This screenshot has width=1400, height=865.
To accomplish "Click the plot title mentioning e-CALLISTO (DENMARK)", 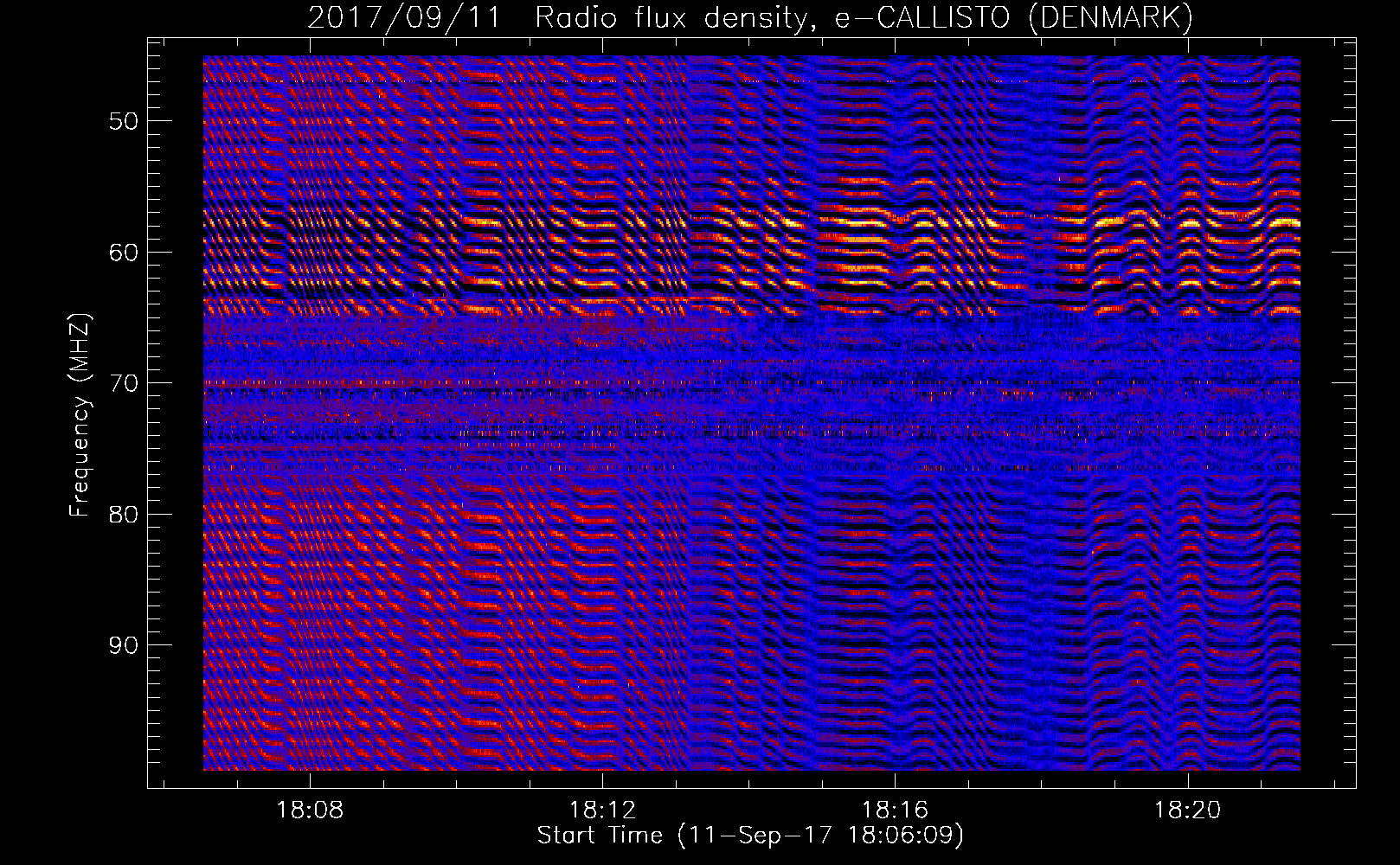I will 750,17.
